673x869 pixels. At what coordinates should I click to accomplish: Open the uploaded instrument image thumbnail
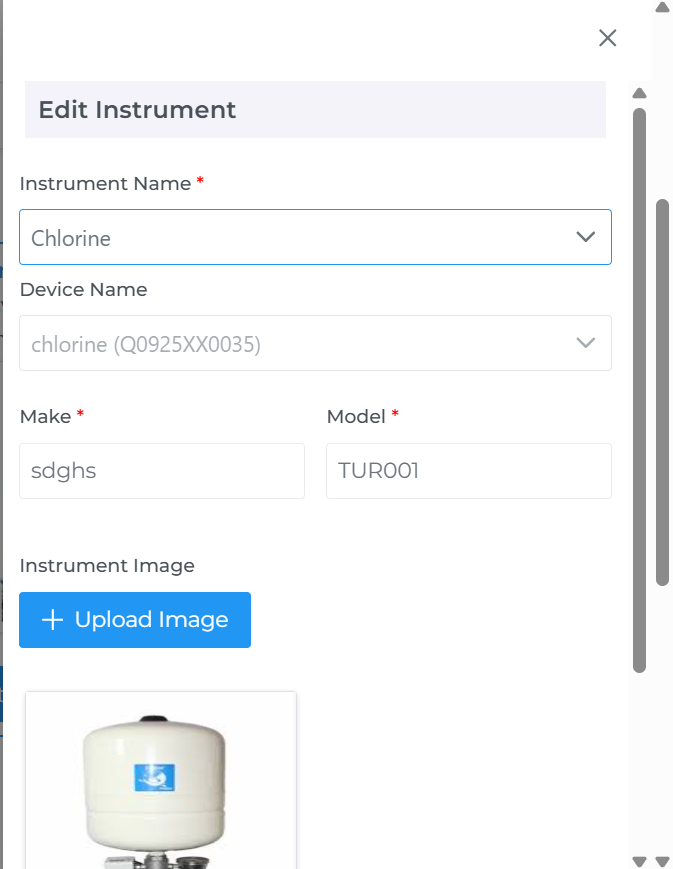[x=161, y=780]
